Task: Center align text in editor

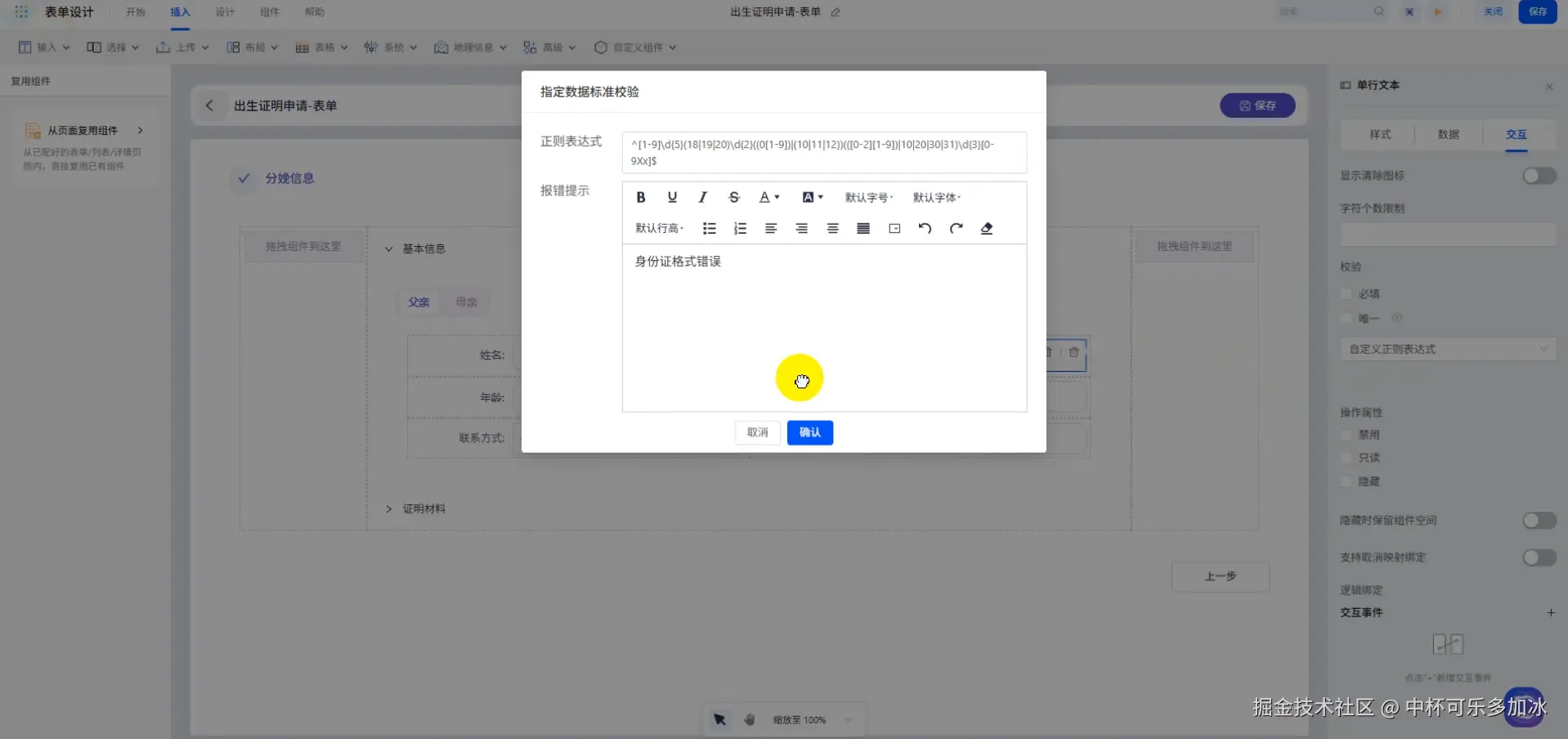Action: 832,228
